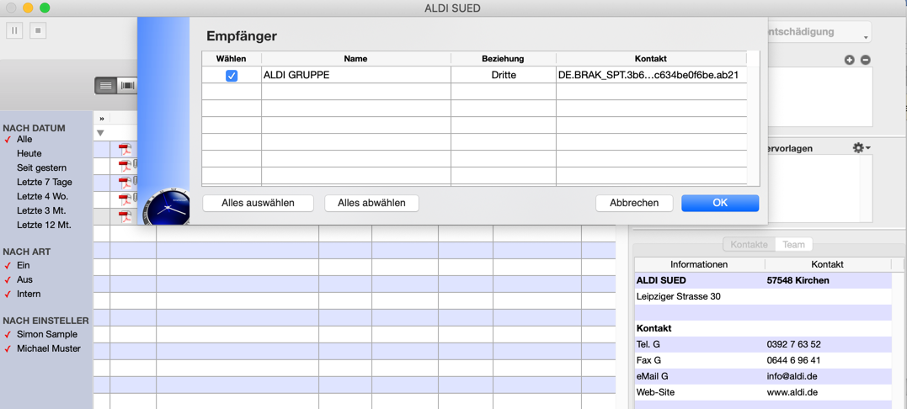
Task: Click the plus icon in the right panel
Action: click(x=850, y=60)
